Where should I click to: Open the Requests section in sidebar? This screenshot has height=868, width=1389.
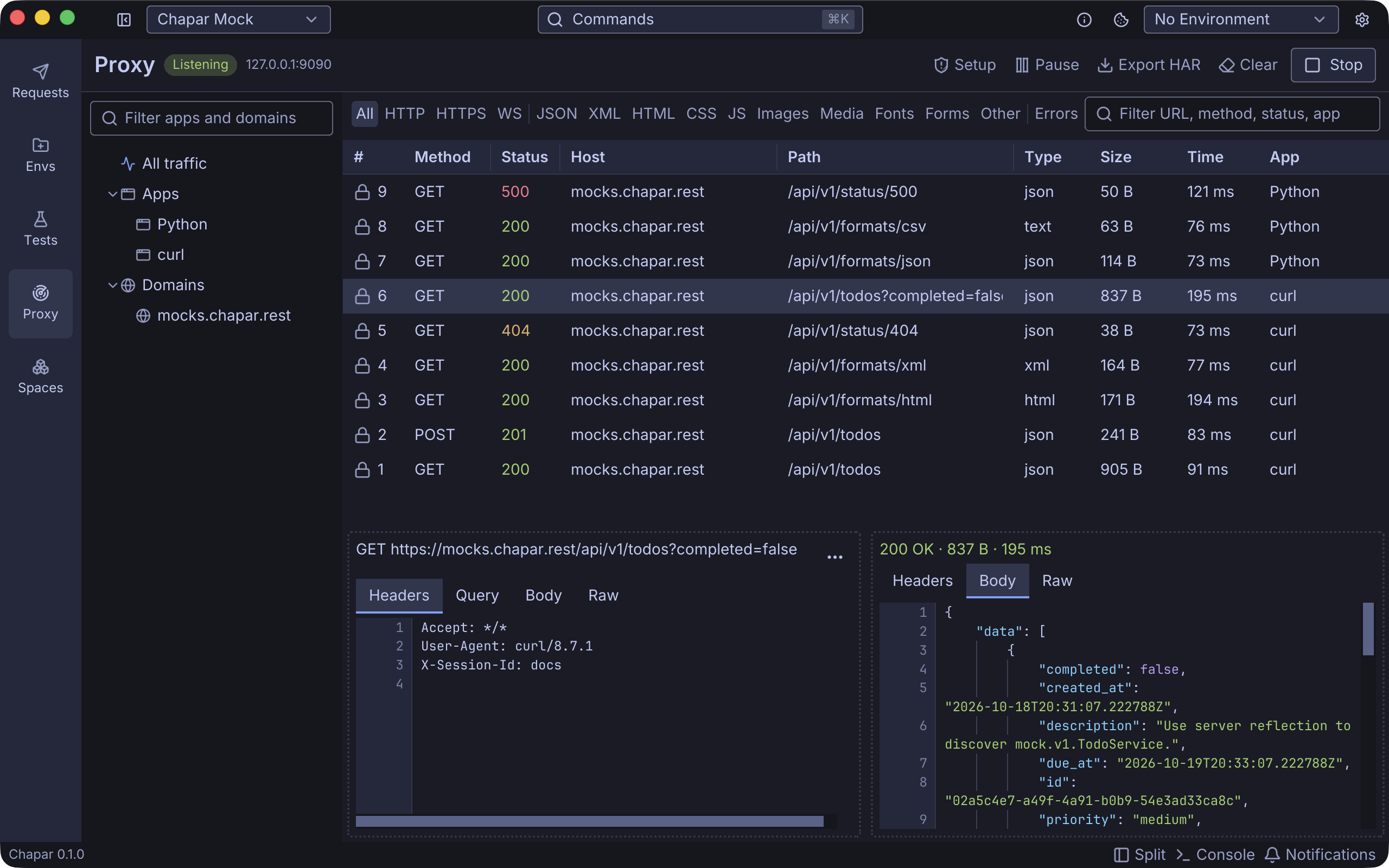click(x=40, y=81)
